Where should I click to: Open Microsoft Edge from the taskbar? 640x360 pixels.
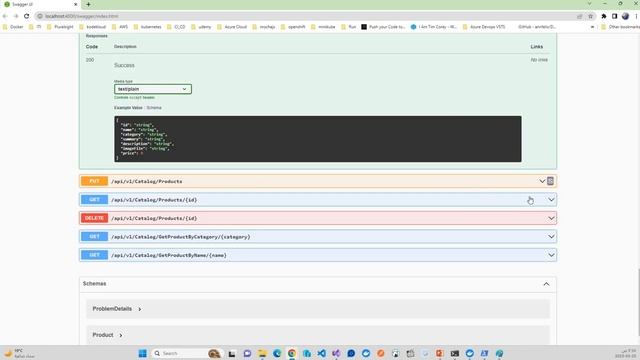277,353
